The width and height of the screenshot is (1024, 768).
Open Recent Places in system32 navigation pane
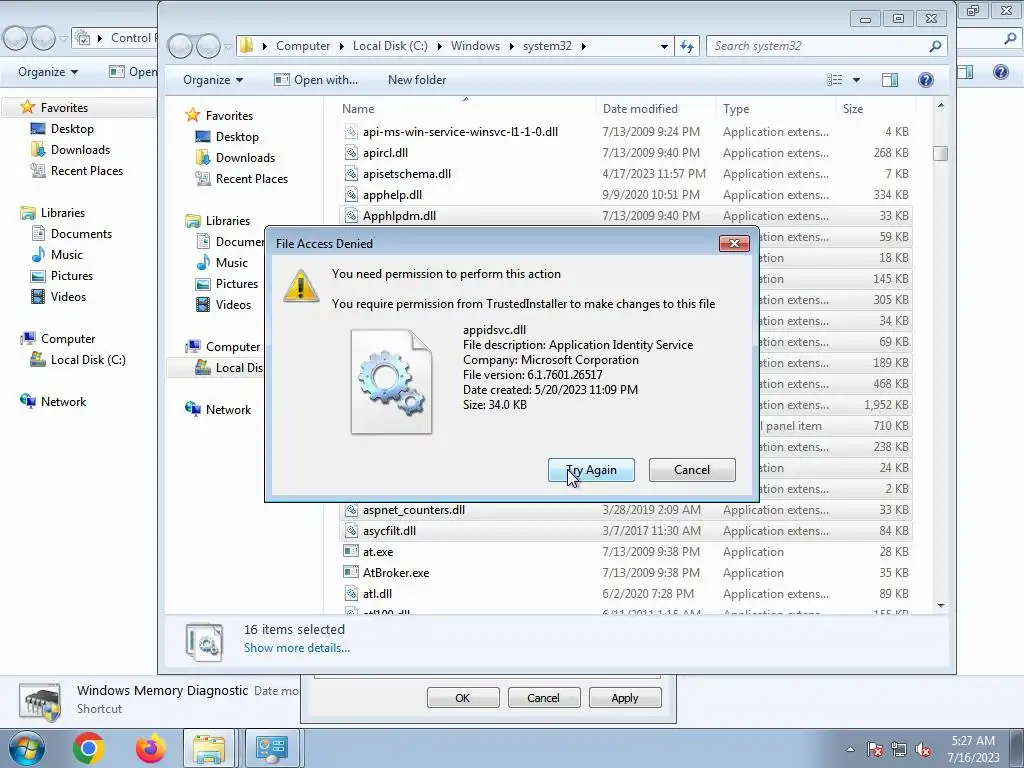[x=251, y=178]
